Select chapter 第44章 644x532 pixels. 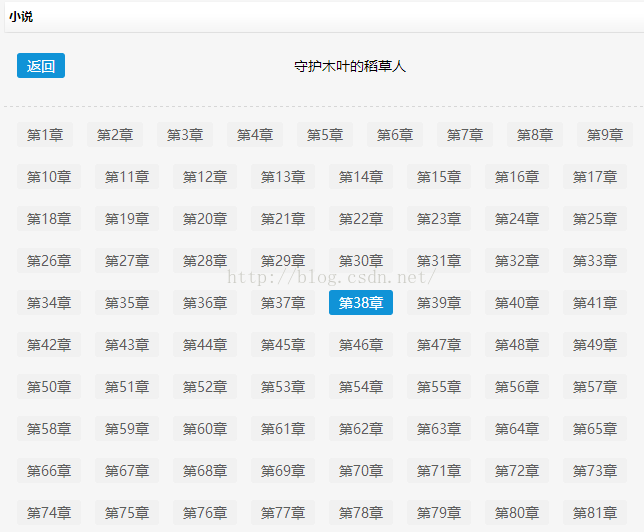click(205, 345)
